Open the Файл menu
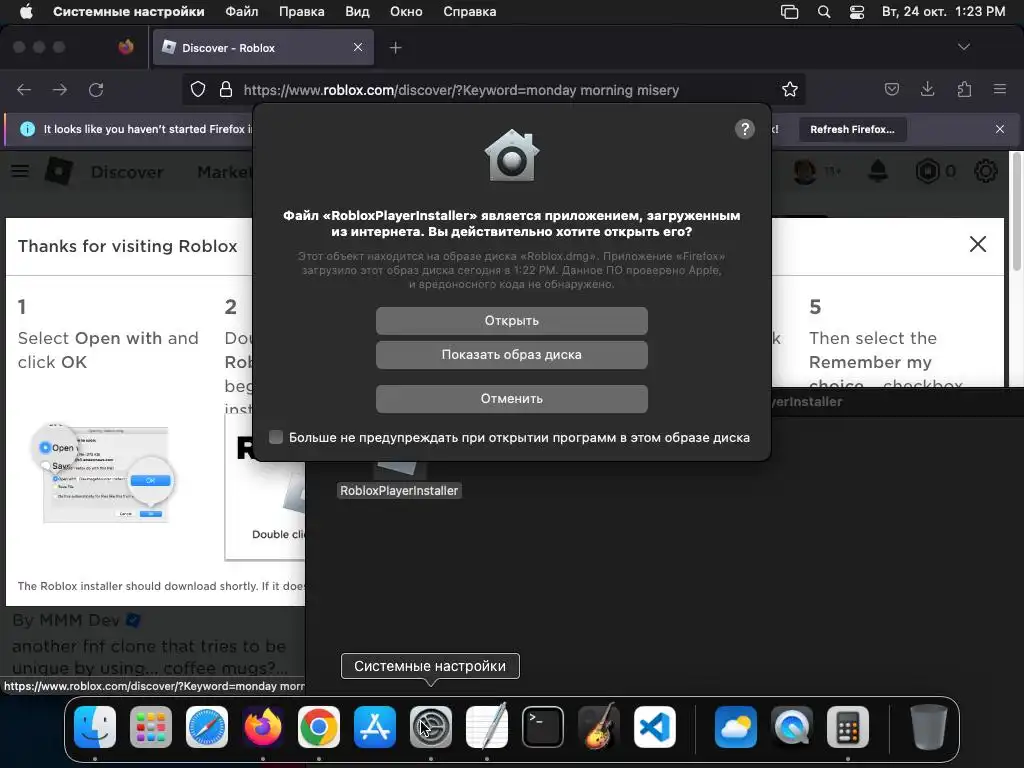Viewport: 1024px width, 768px height. click(x=242, y=12)
